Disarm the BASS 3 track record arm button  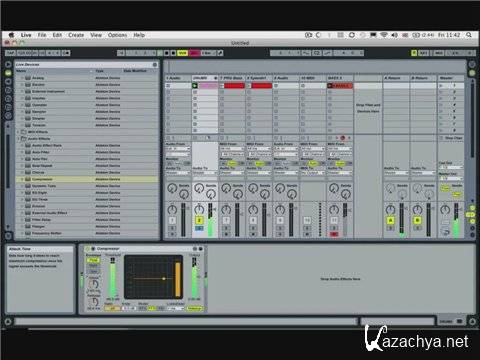point(334,234)
